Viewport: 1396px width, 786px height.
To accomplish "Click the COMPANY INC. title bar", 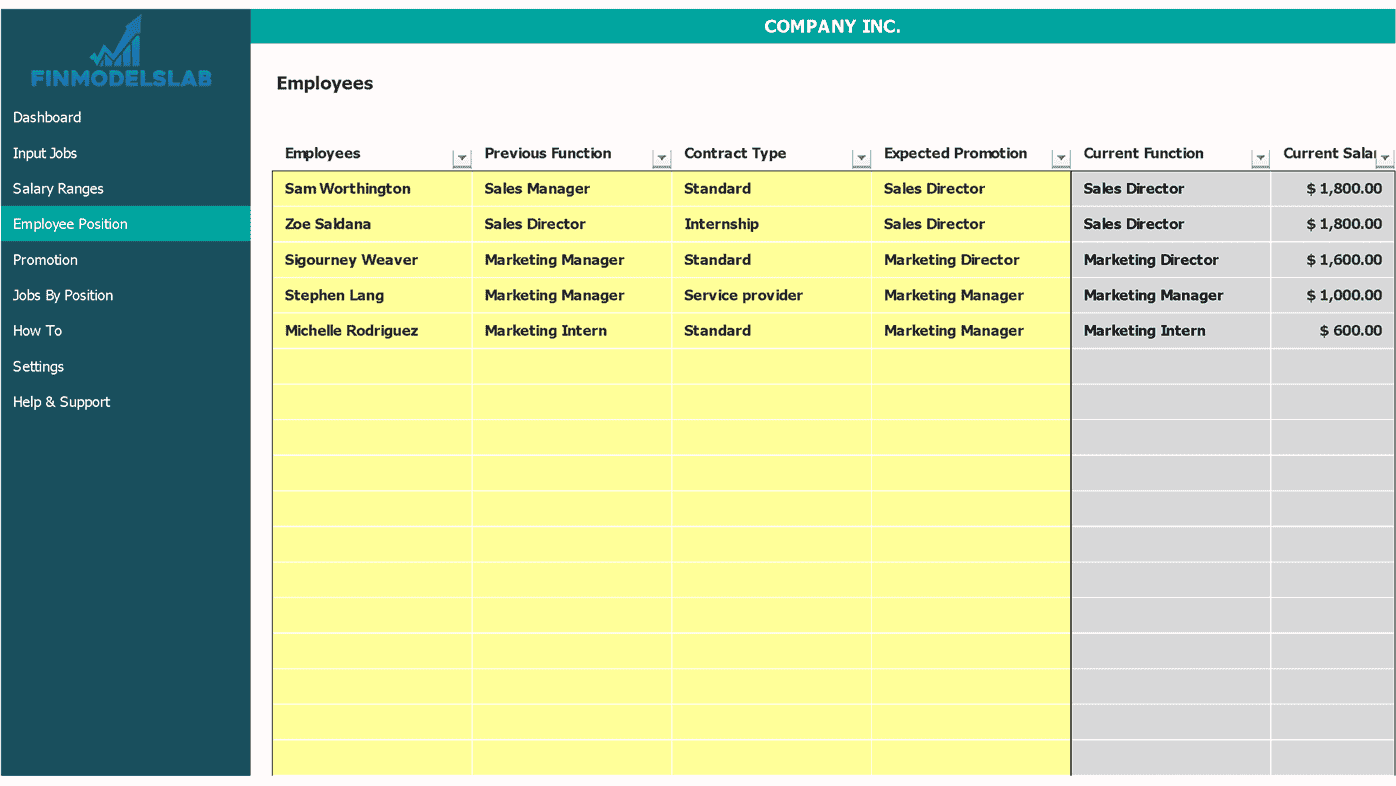I will click(x=823, y=26).
